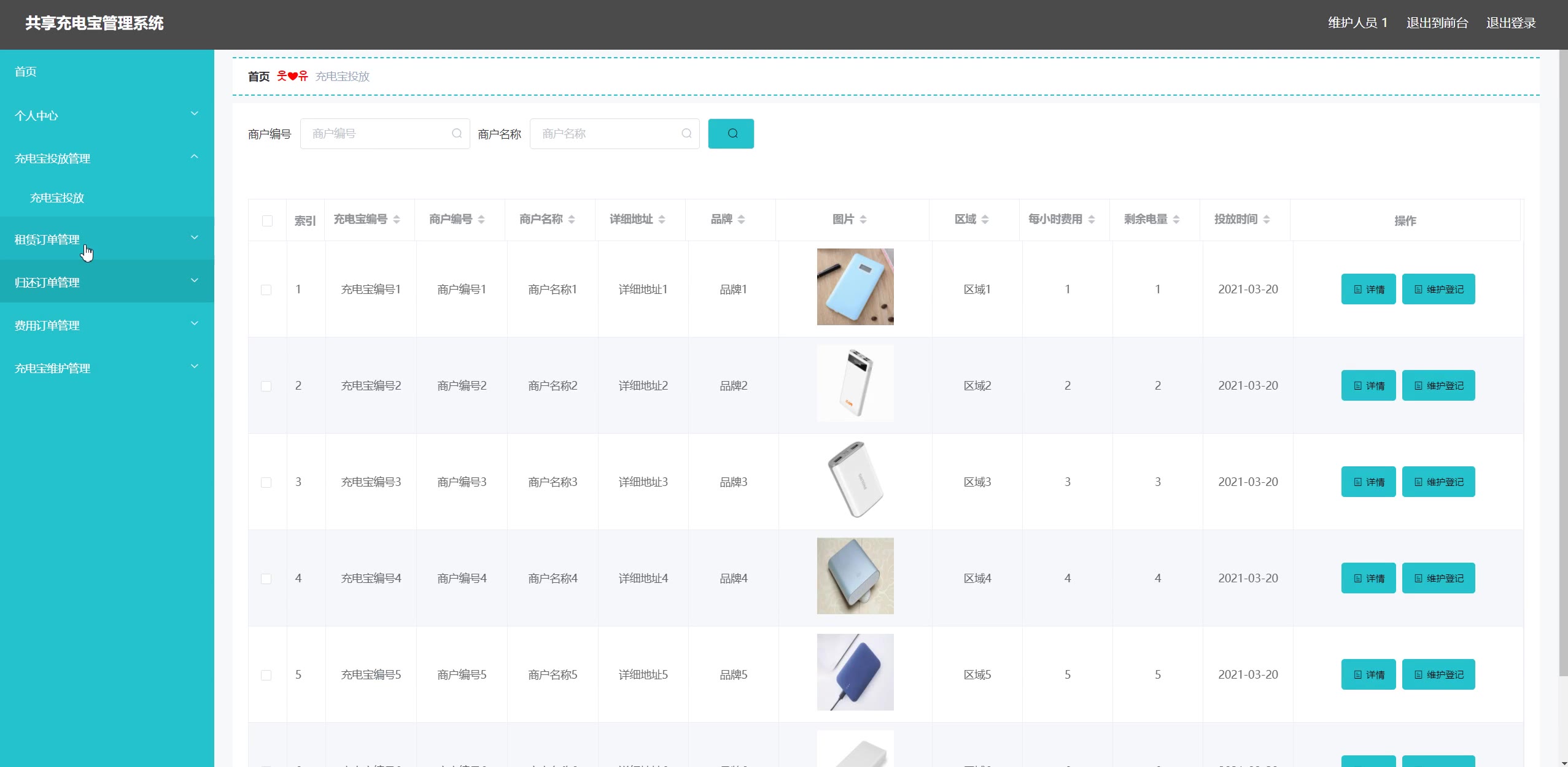The image size is (1568, 767).
Task: Click 详情 button for 充电宝编号5
Action: [1368, 674]
